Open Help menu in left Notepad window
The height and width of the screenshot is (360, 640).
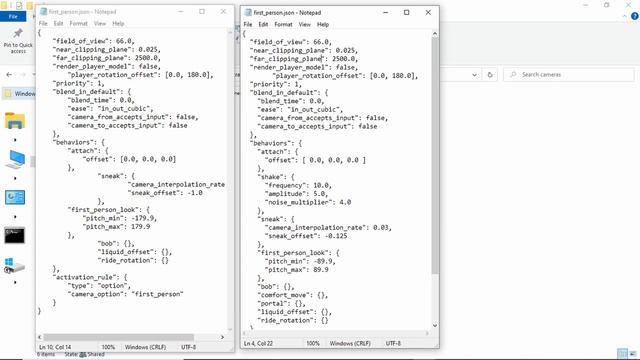coord(118,24)
